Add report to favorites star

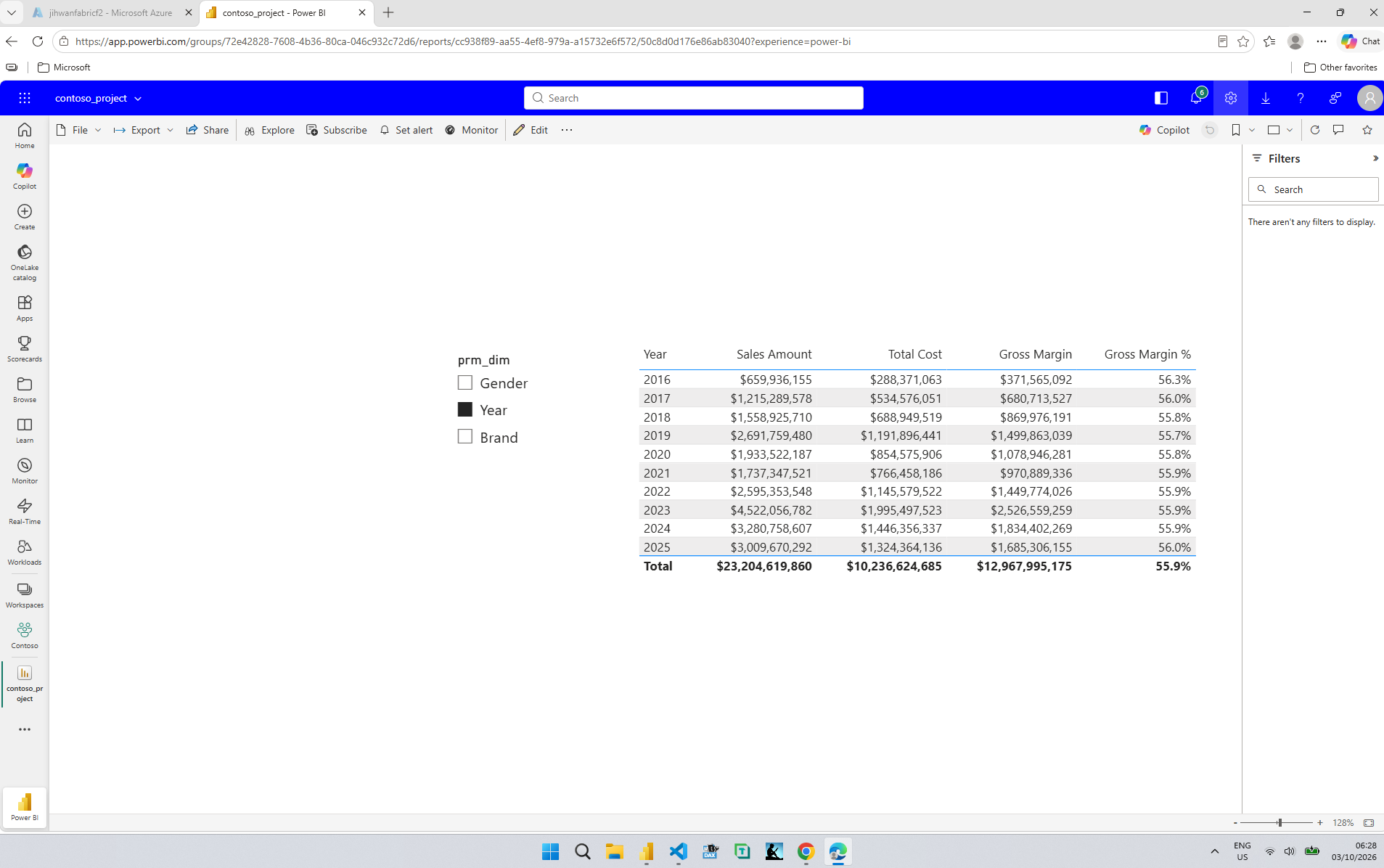click(x=1367, y=130)
